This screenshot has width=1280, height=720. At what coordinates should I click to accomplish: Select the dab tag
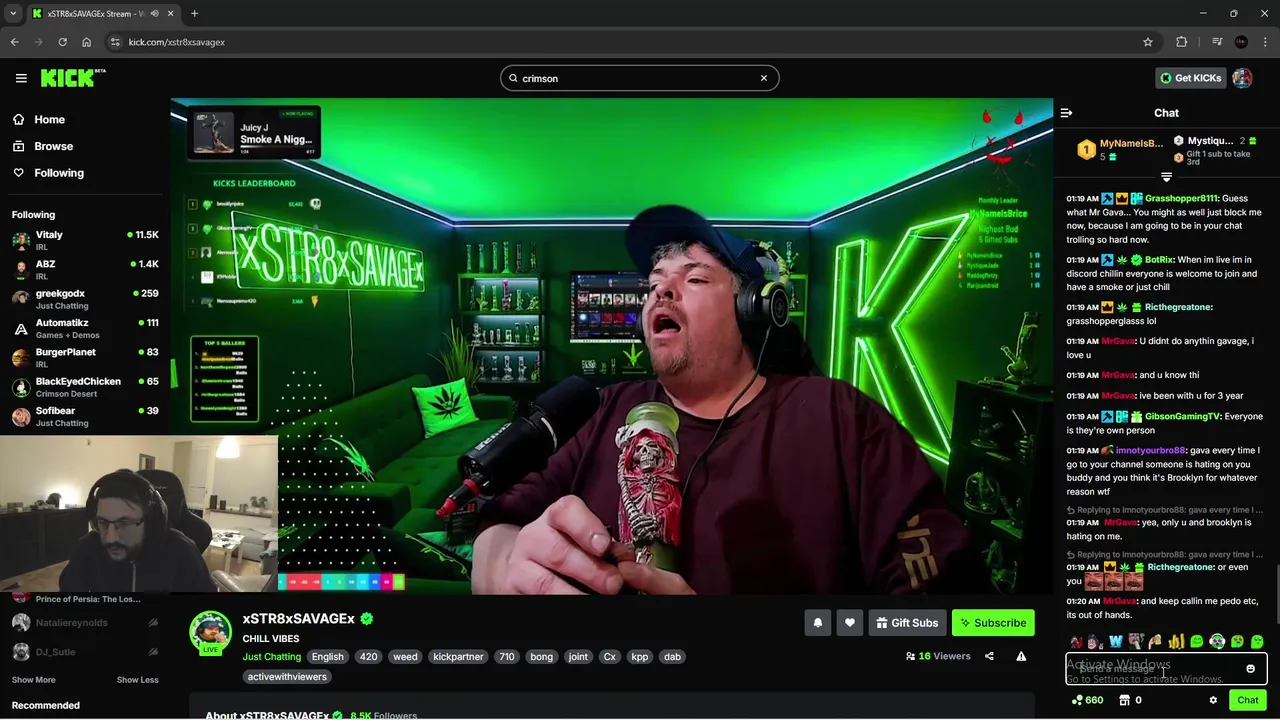click(x=672, y=657)
